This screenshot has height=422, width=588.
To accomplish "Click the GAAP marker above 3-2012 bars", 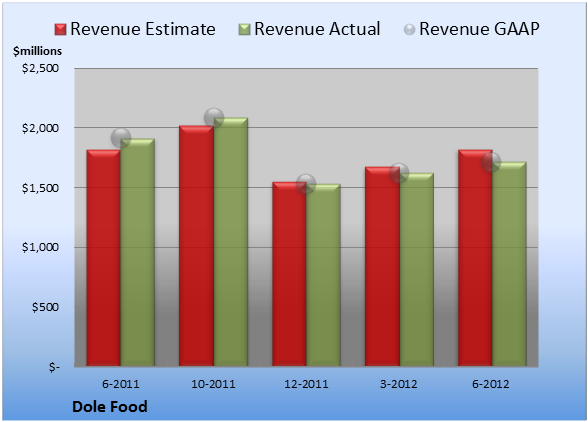I will click(399, 173).
